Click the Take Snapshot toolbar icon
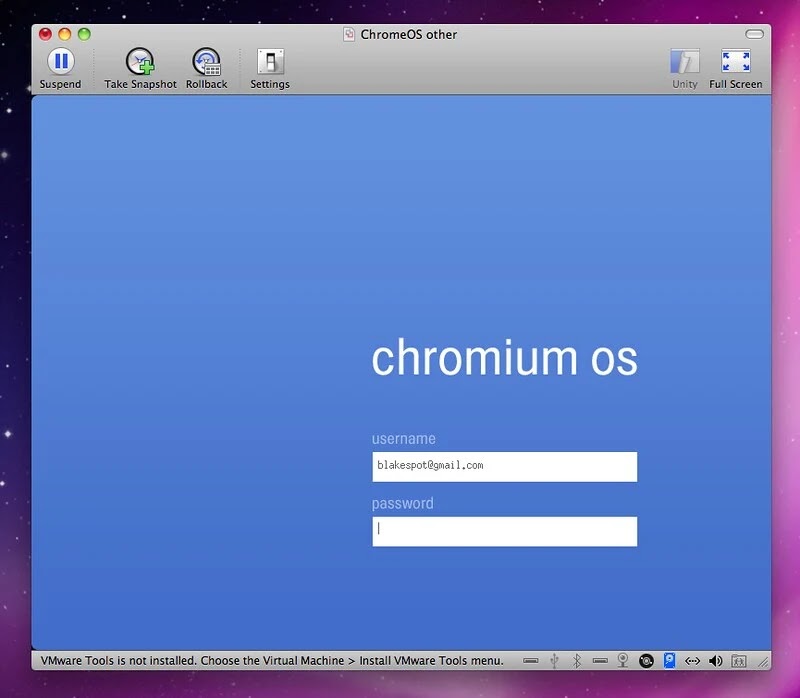This screenshot has width=800, height=698. pos(140,62)
